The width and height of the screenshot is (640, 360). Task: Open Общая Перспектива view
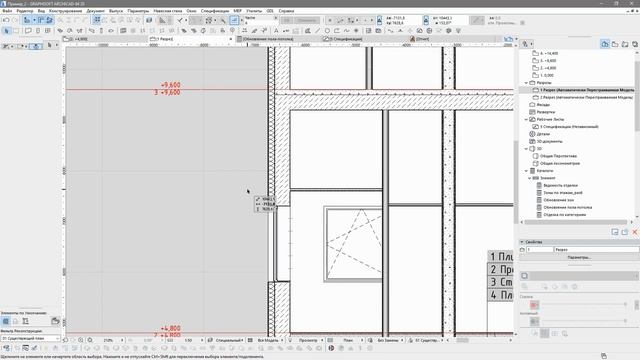(555, 156)
